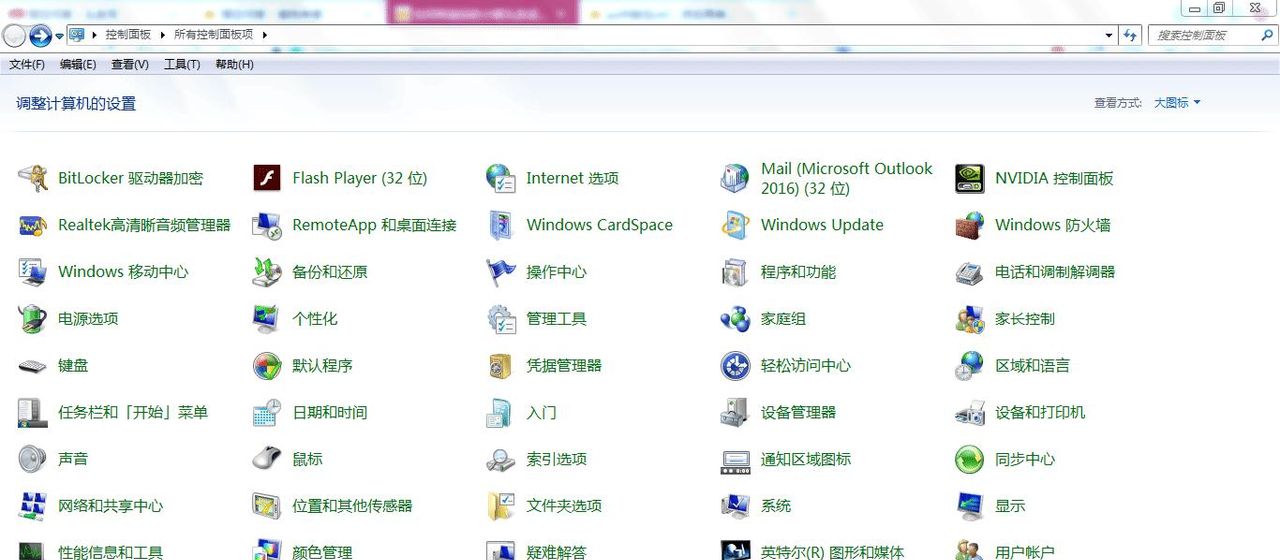This screenshot has height=560, width=1280.
Task: Open the 设备和打印机 icon
Action: pyautogui.click(x=969, y=413)
